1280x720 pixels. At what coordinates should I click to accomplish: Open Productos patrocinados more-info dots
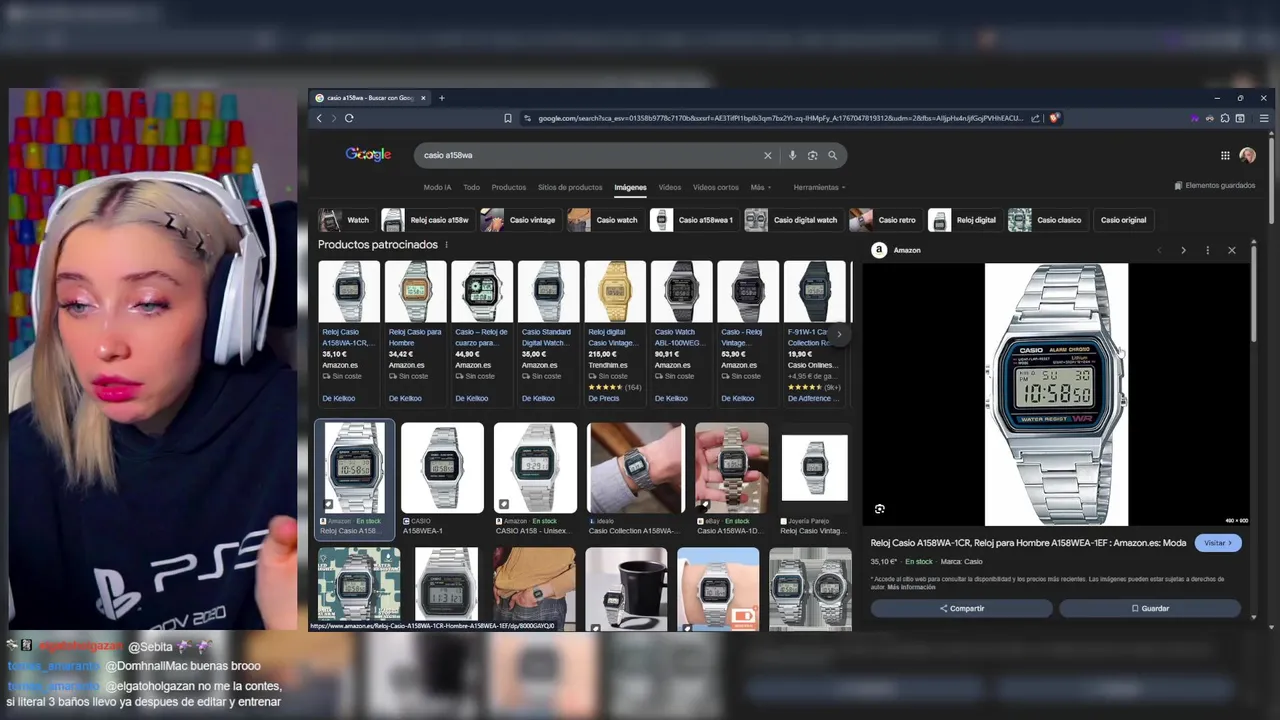(446, 245)
